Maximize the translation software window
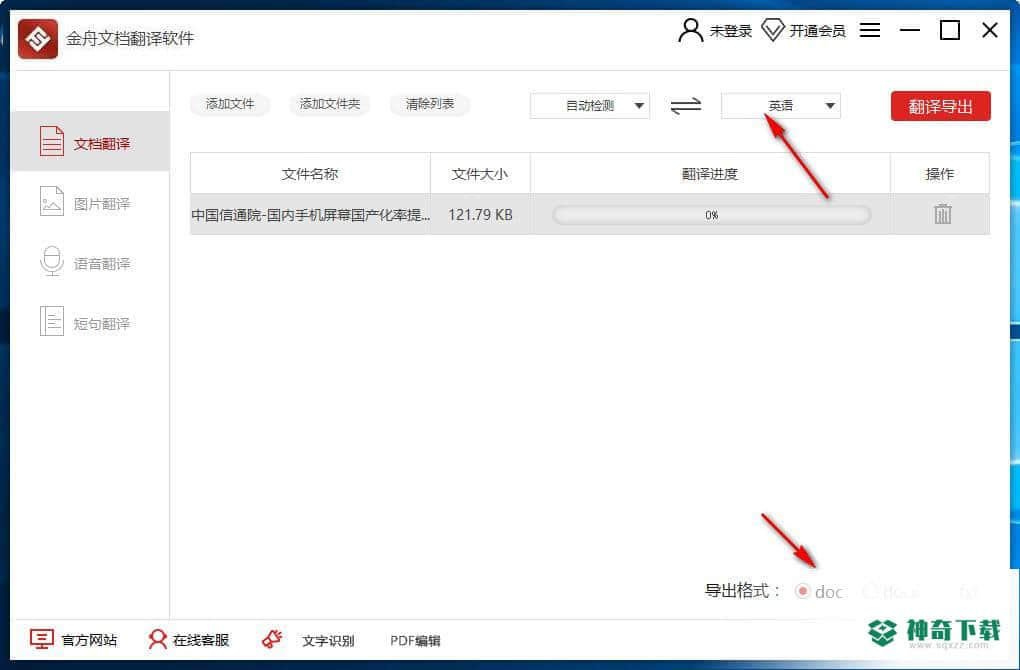Viewport: 1020px width, 670px height. [x=950, y=30]
